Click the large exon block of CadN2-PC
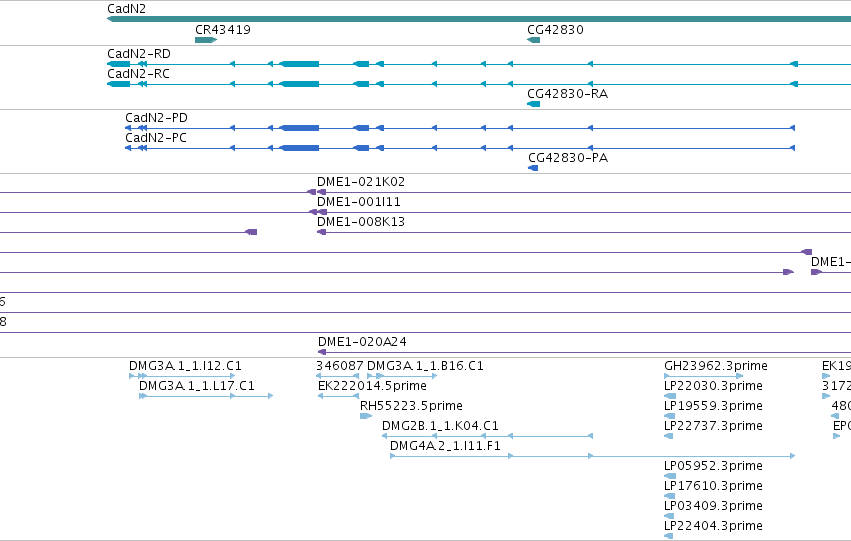This screenshot has width=851, height=541. pos(299,148)
